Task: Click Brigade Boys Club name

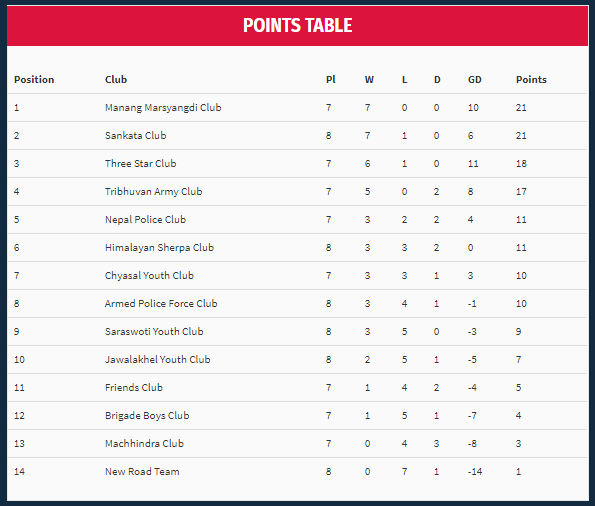Action: pyautogui.click(x=147, y=415)
